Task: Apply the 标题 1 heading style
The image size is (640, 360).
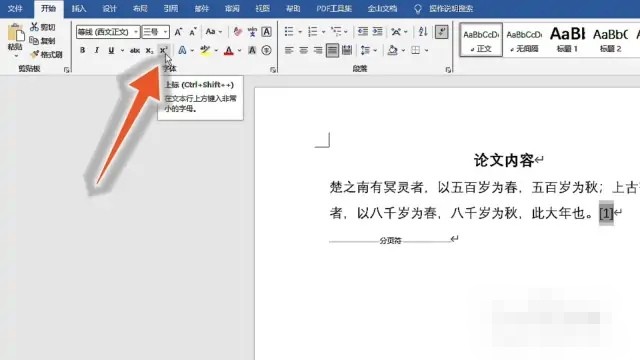Action: pos(567,40)
